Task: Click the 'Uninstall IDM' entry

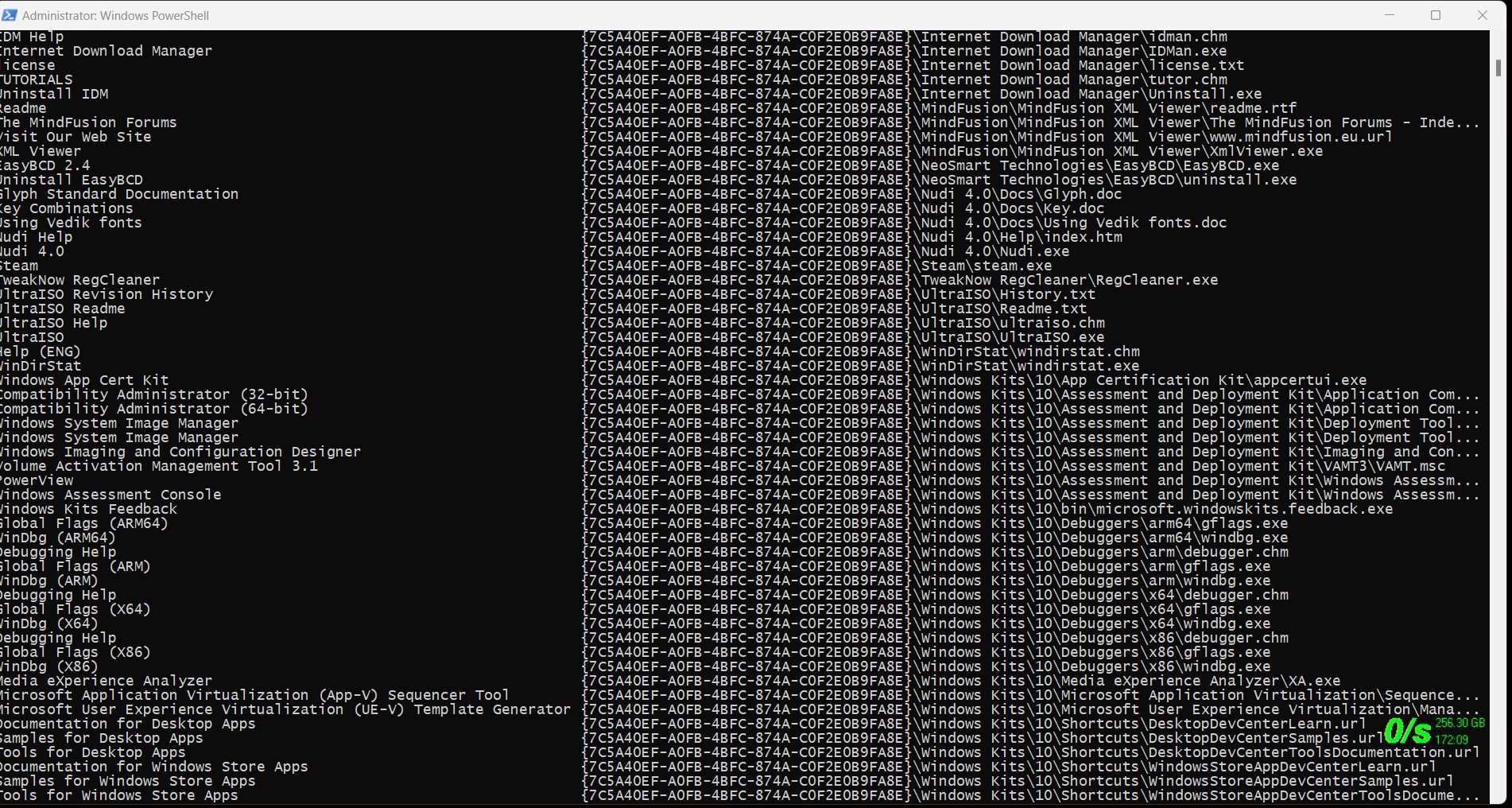Action: 54,94
